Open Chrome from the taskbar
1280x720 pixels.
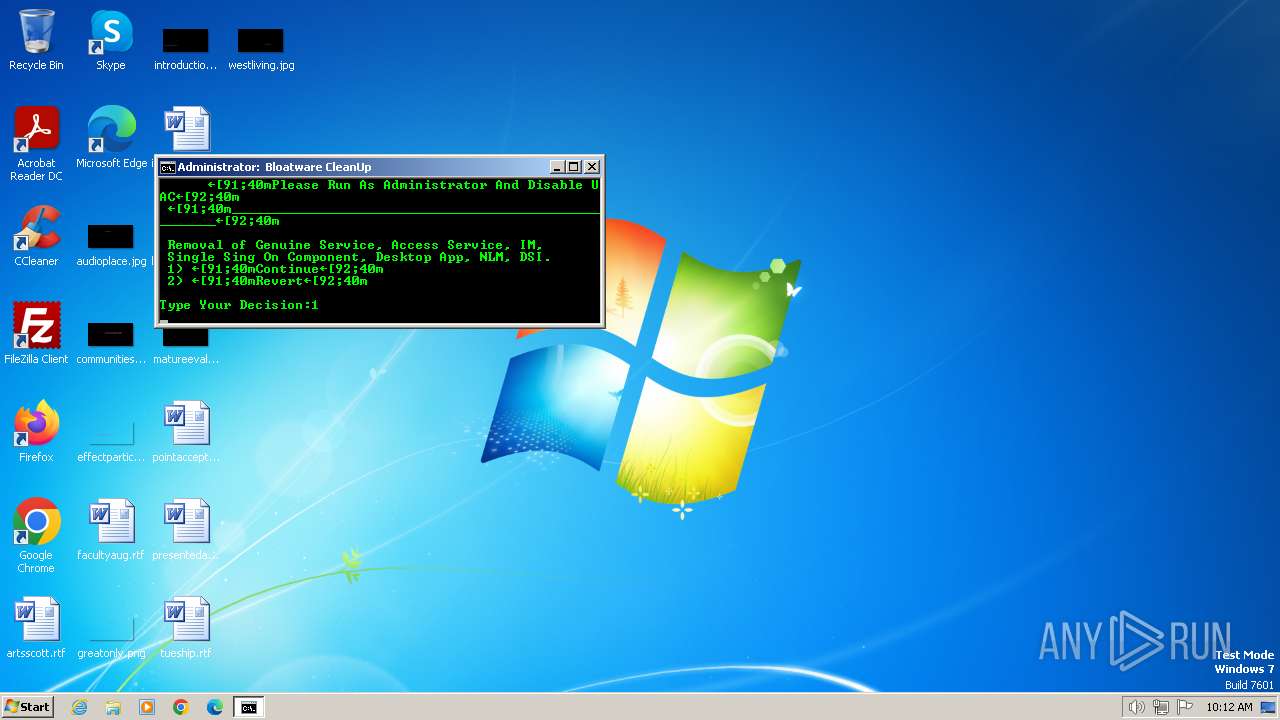pyautogui.click(x=181, y=707)
